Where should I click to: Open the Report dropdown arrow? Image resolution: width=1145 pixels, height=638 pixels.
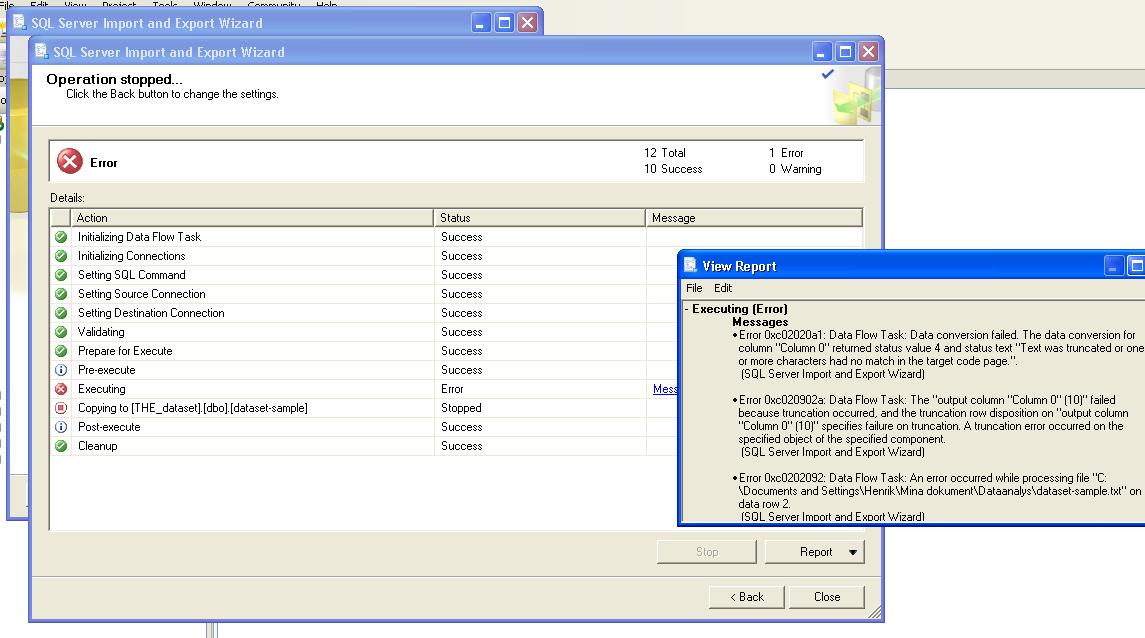click(852, 552)
